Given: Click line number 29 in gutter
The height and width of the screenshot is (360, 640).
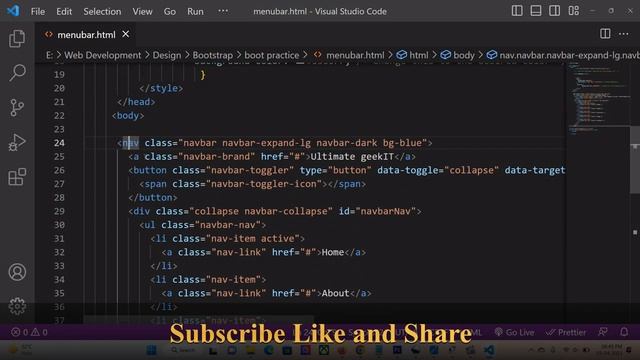Looking at the screenshot, I should pyautogui.click(x=59, y=211).
